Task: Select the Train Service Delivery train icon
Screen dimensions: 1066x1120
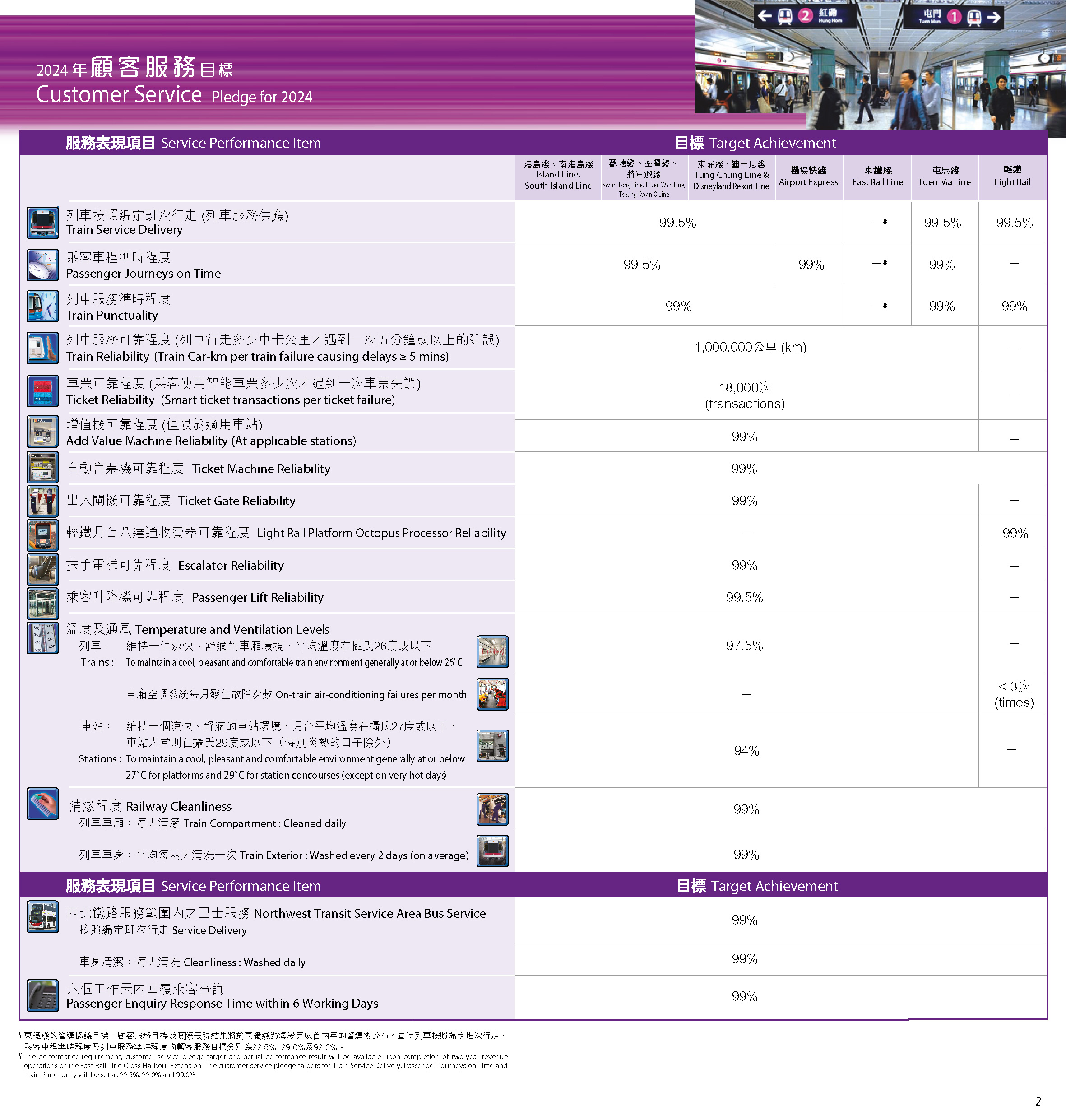Action: pos(42,223)
